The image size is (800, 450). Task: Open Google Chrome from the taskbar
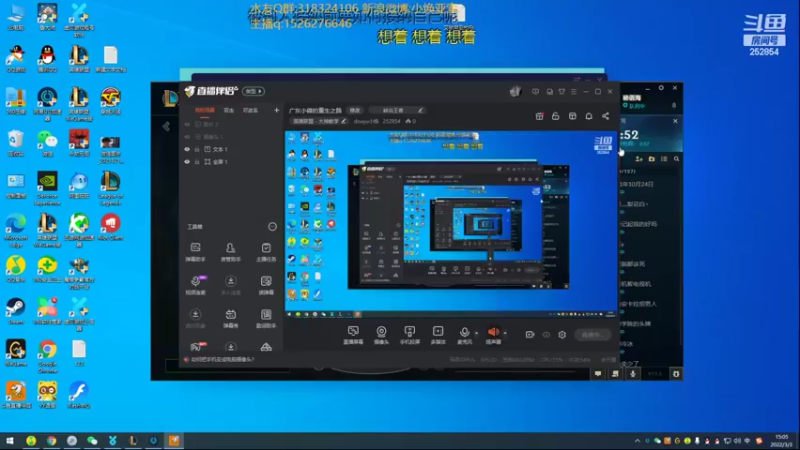point(52,440)
